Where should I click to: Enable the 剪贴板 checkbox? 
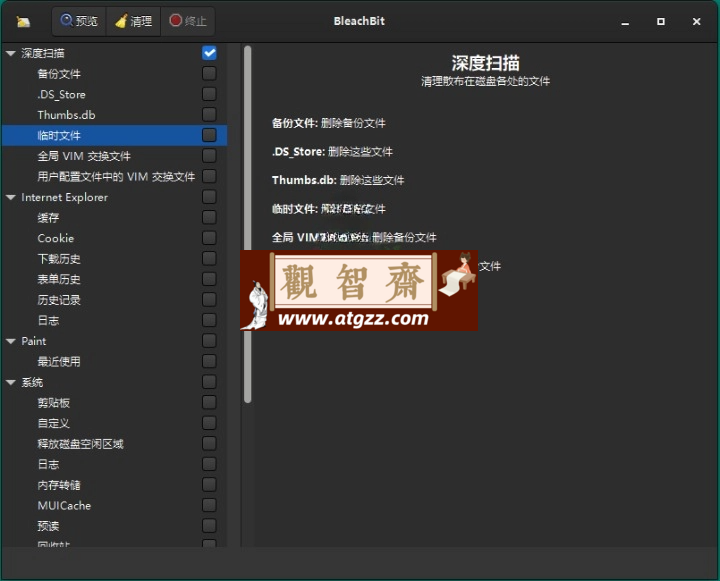(209, 402)
